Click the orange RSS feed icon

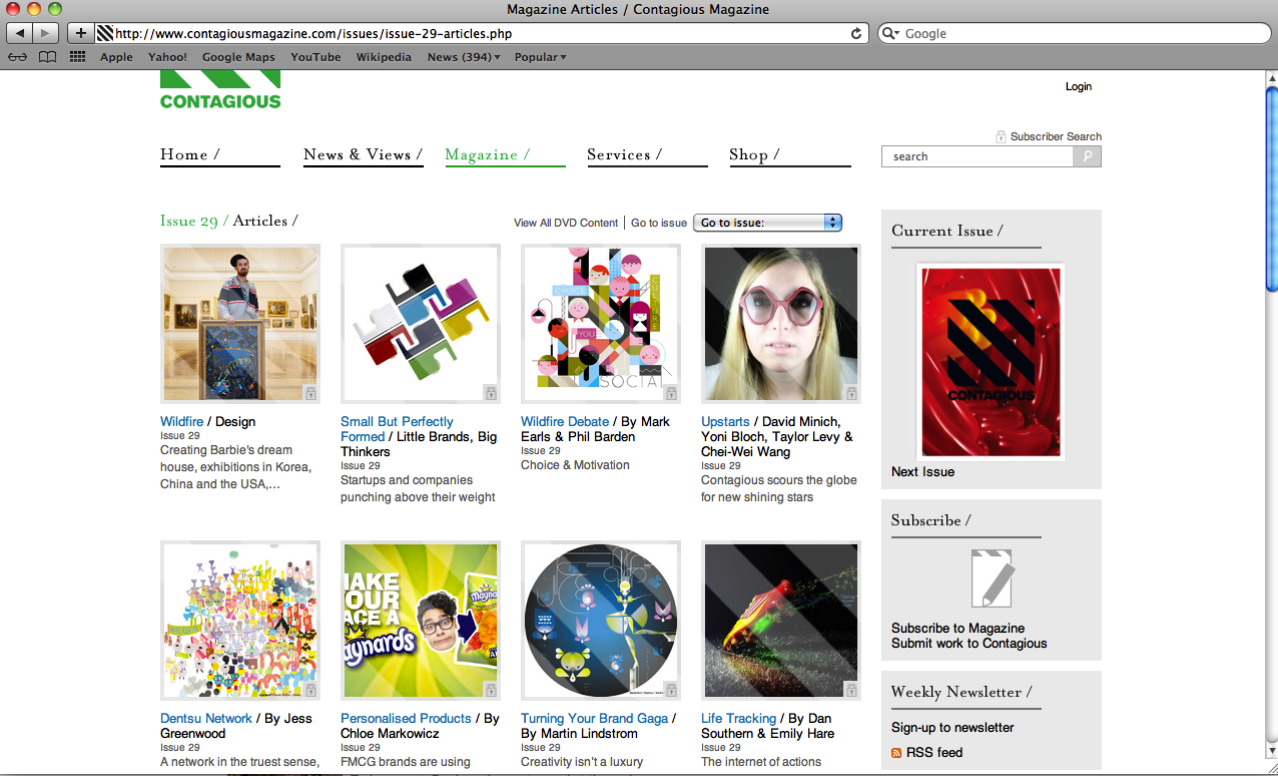897,753
